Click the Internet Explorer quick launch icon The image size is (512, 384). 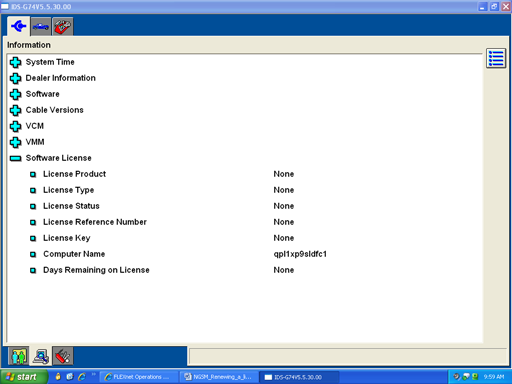(82, 377)
